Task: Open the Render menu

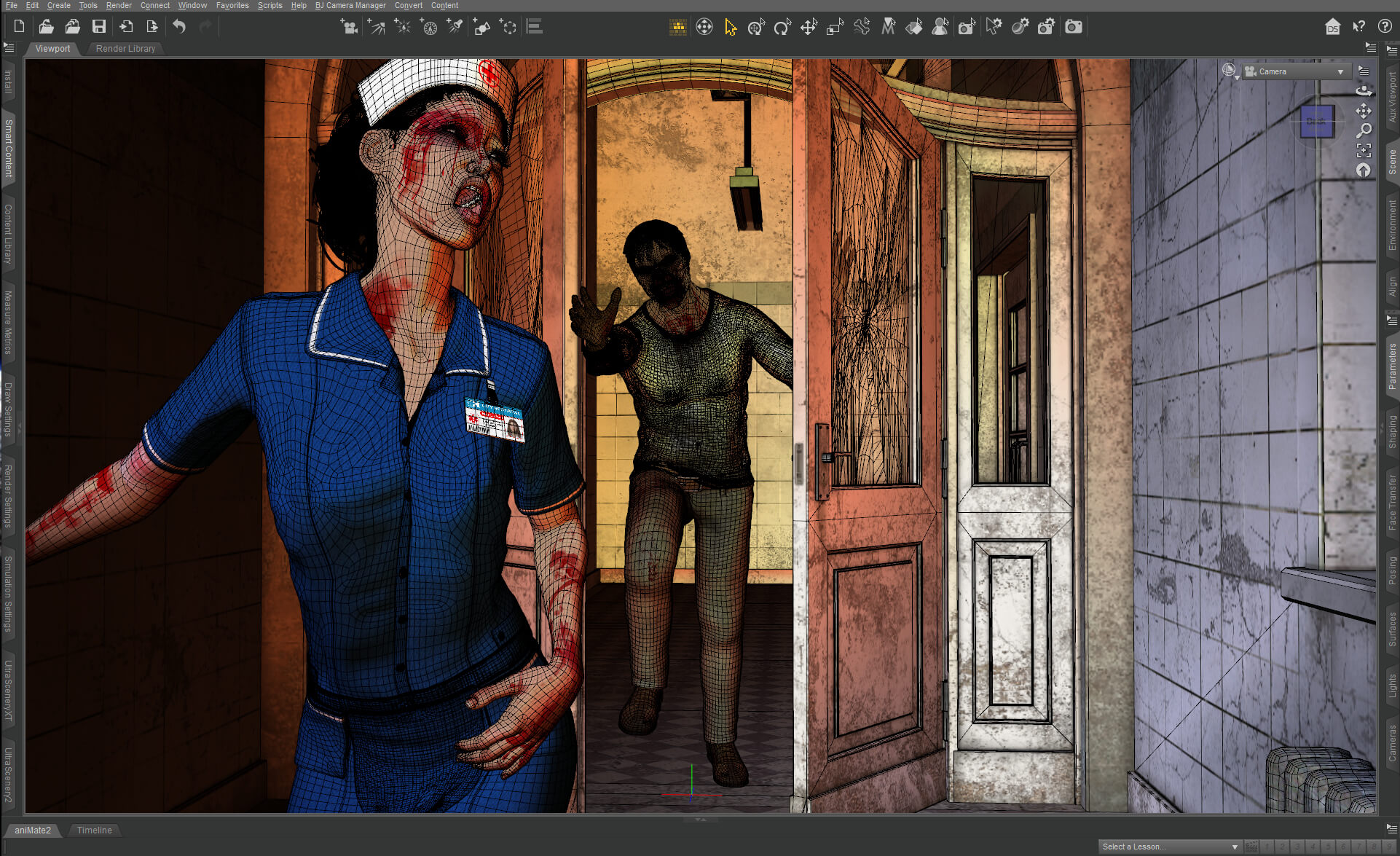Action: click(119, 5)
